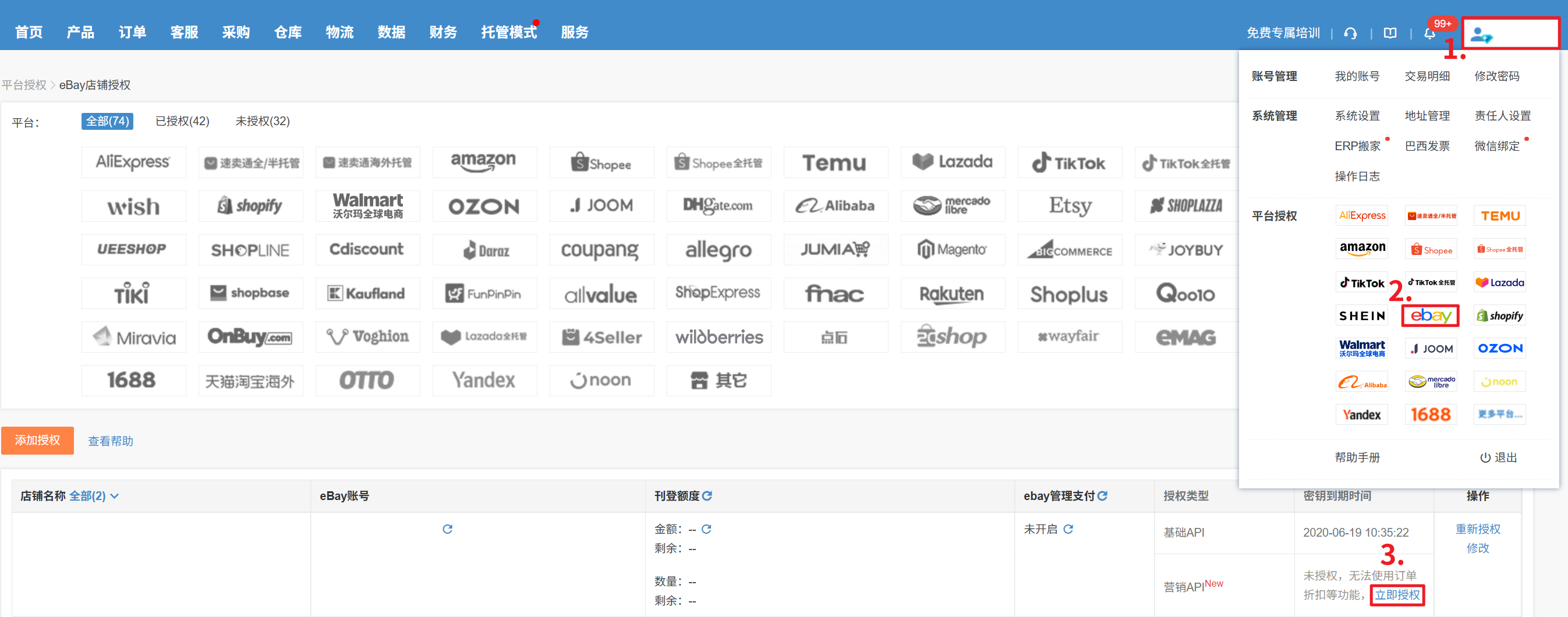Refresh the ebay管理支付 column header
The image size is (1568, 617).
tap(1102, 496)
